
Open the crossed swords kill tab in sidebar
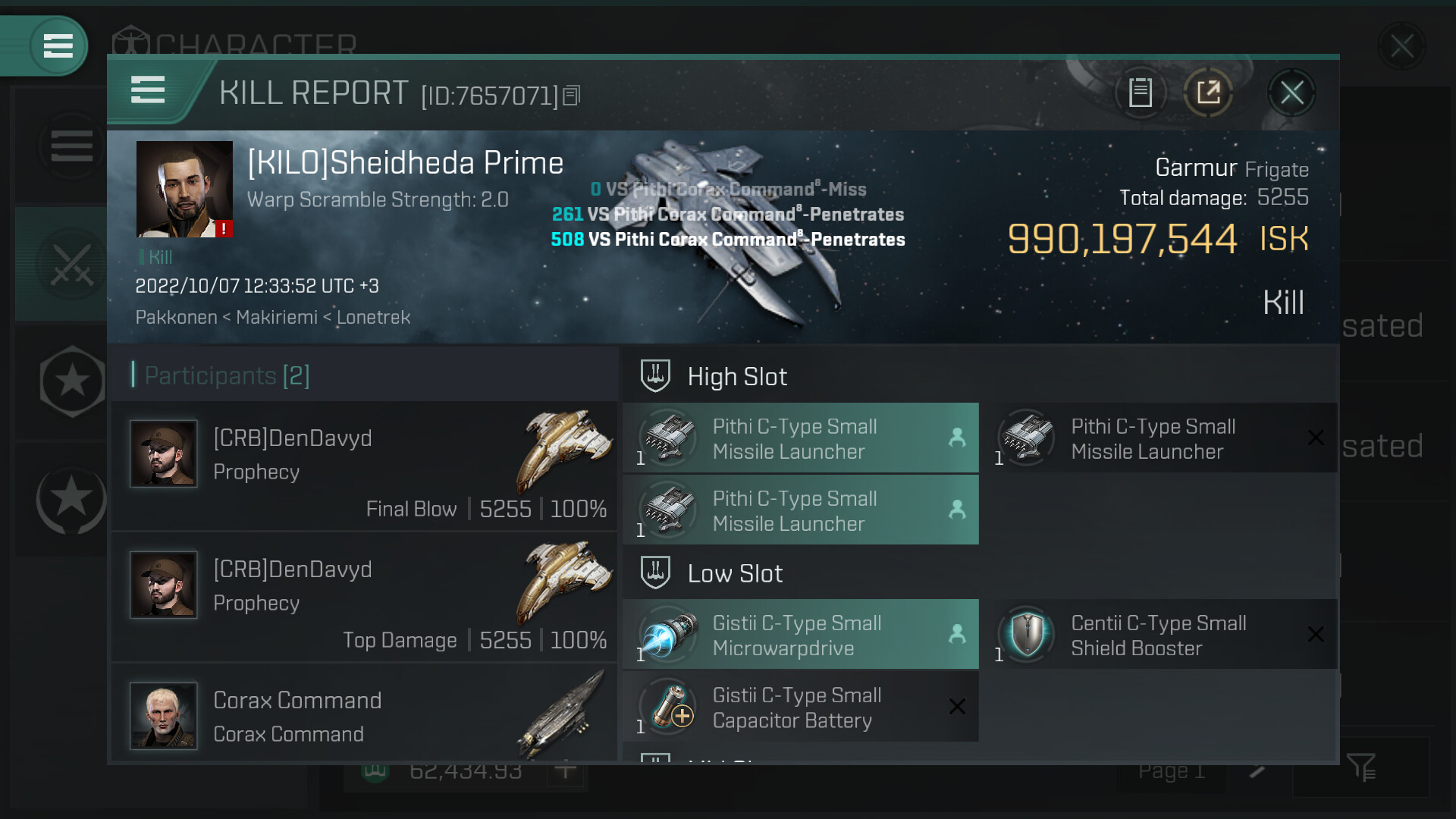(71, 264)
